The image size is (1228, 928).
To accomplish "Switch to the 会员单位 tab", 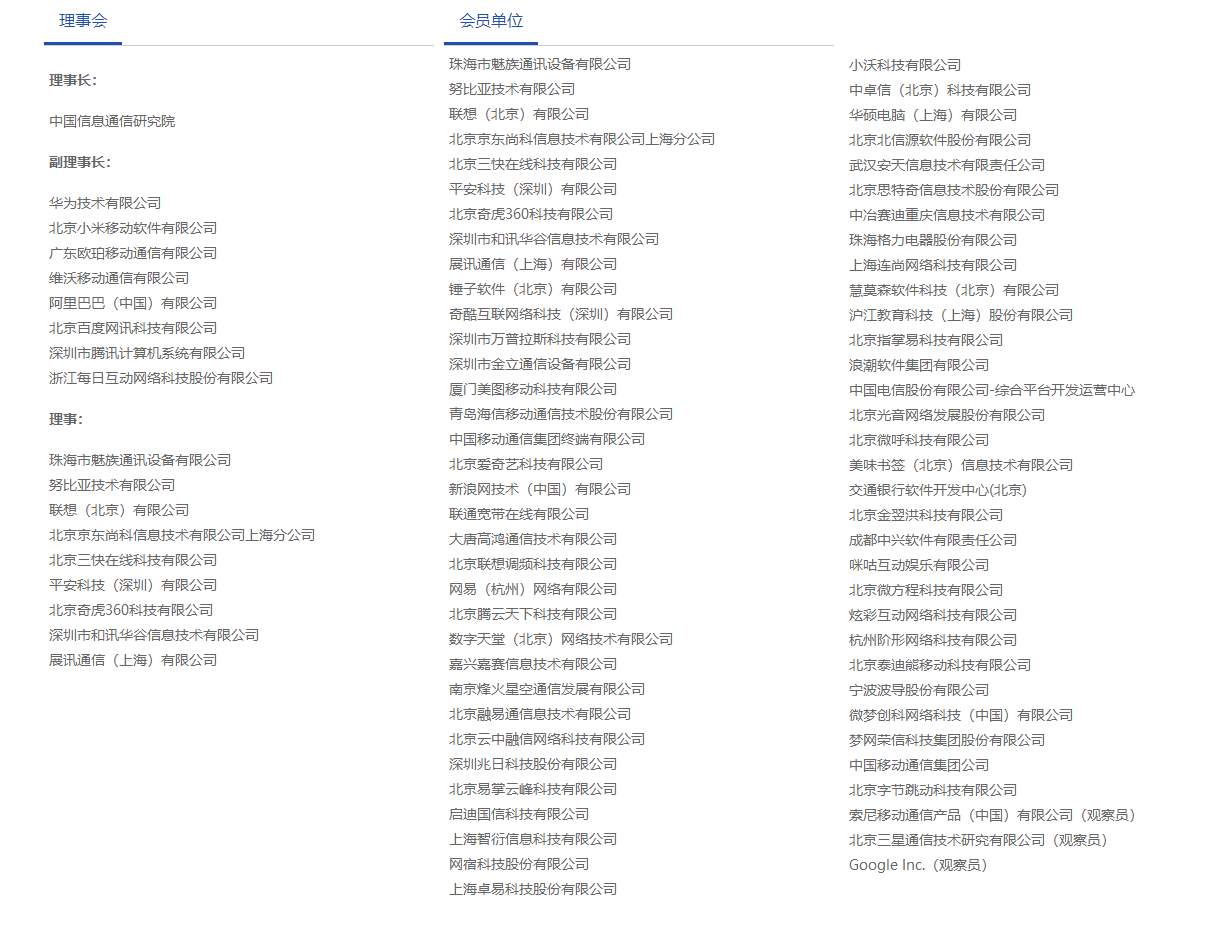I will (491, 21).
